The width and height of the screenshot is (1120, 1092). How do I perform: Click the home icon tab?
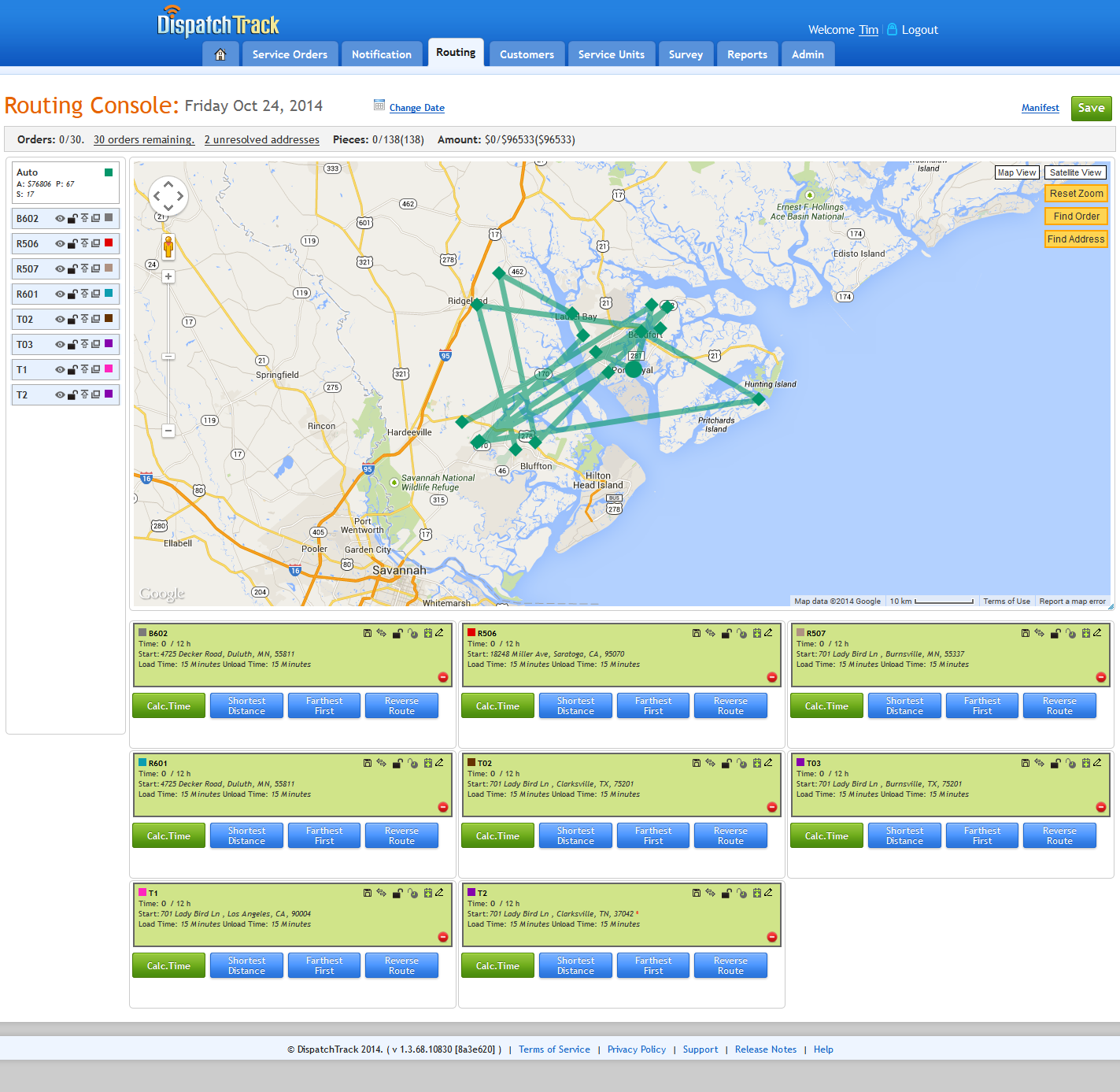click(x=220, y=54)
